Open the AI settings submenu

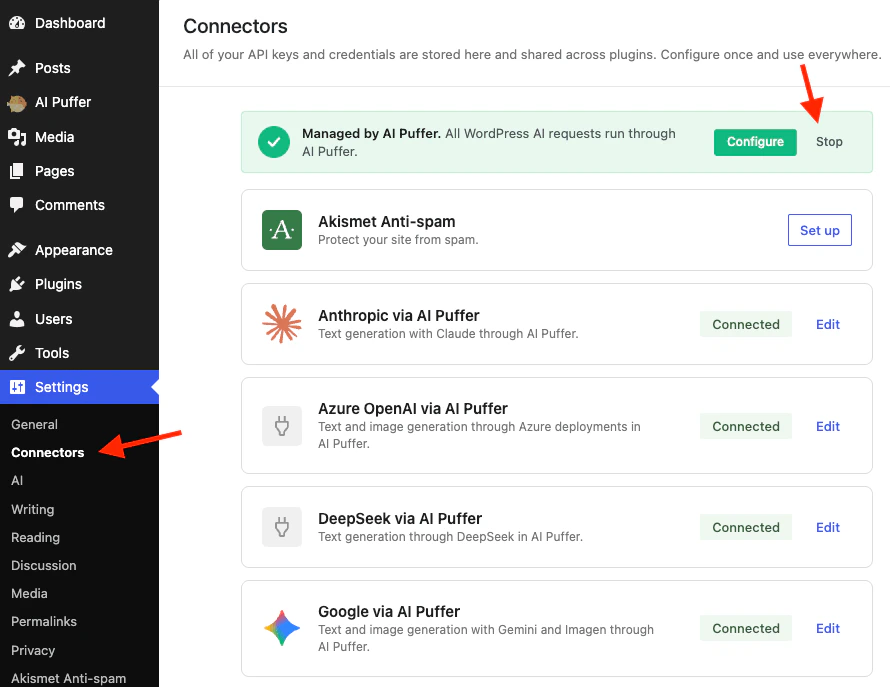pyautogui.click(x=17, y=480)
